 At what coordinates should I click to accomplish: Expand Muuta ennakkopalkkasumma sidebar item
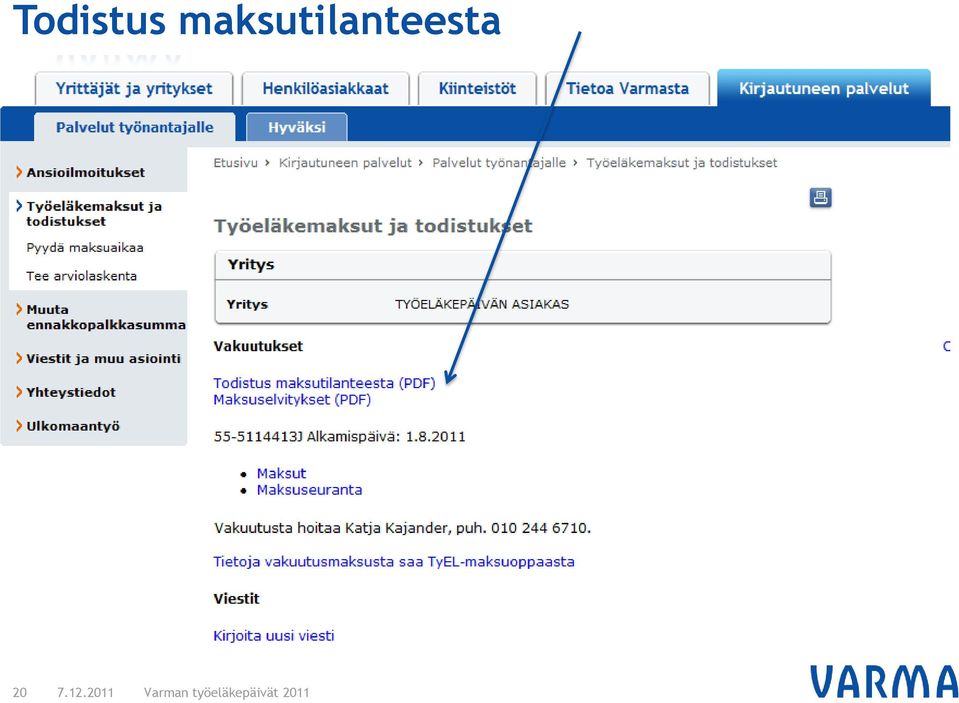pos(106,317)
